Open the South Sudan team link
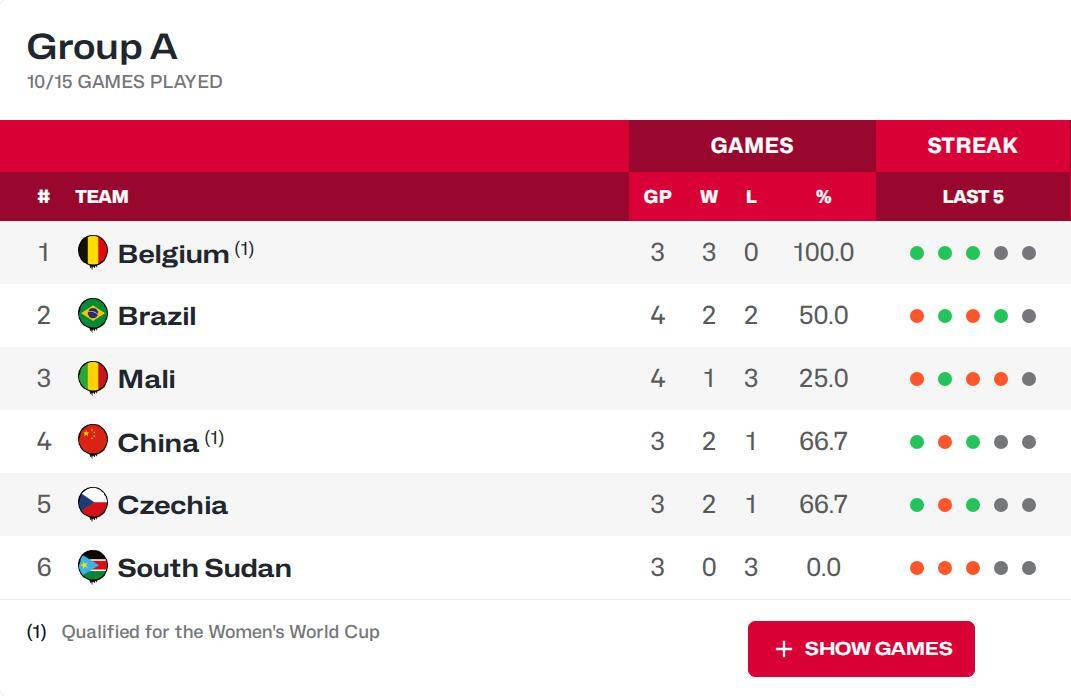Image resolution: width=1071 pixels, height=696 pixels. click(204, 568)
